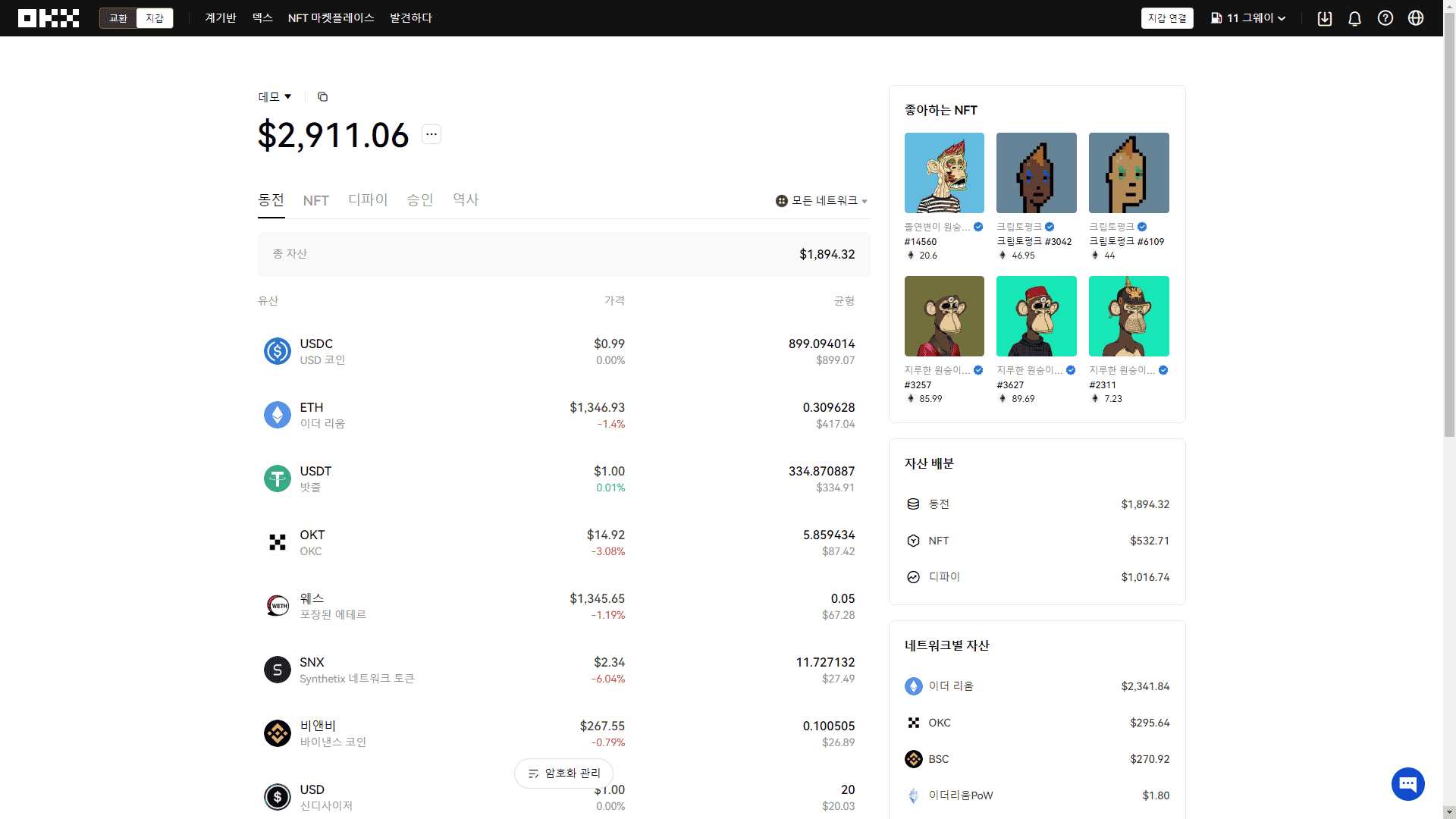Click the Ethereum network icon
Viewport: 1456px width, 819px height.
(914, 686)
